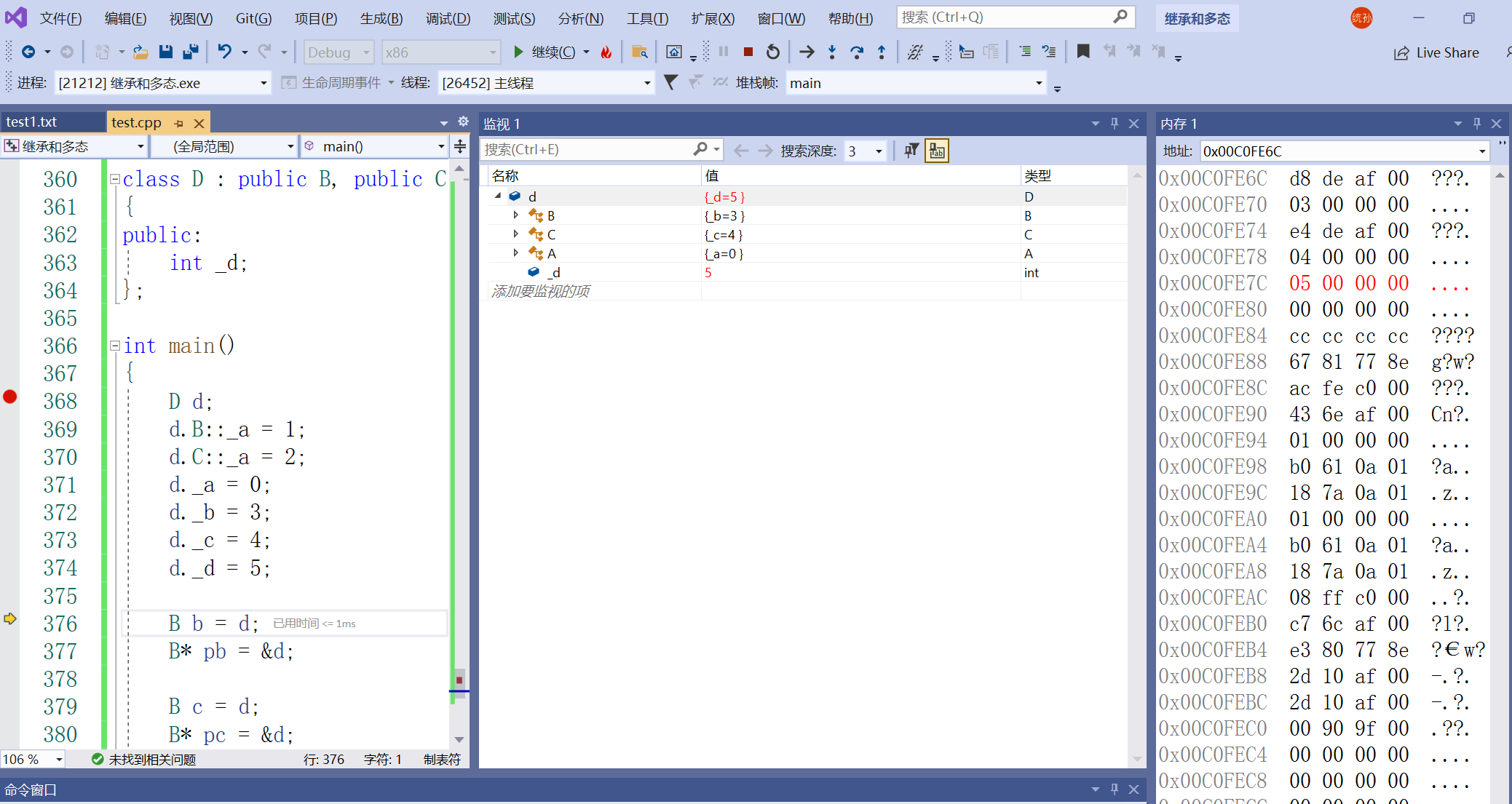The height and width of the screenshot is (804, 1512).
Task: Open the editor settings gear icon
Action: 463,122
